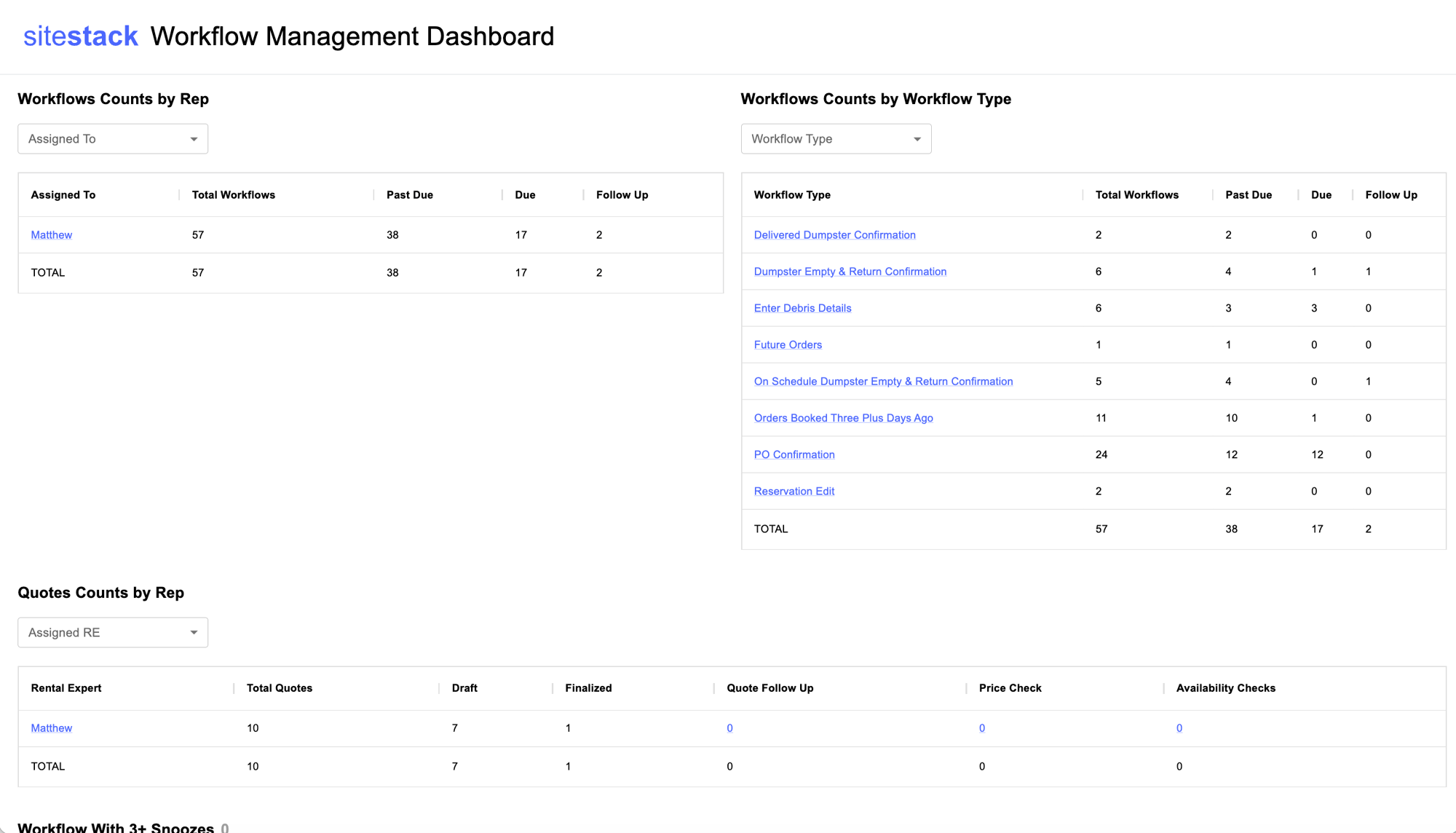Open the PO Confirmation link
Image resolution: width=1456 pixels, height=833 pixels.
pos(794,455)
